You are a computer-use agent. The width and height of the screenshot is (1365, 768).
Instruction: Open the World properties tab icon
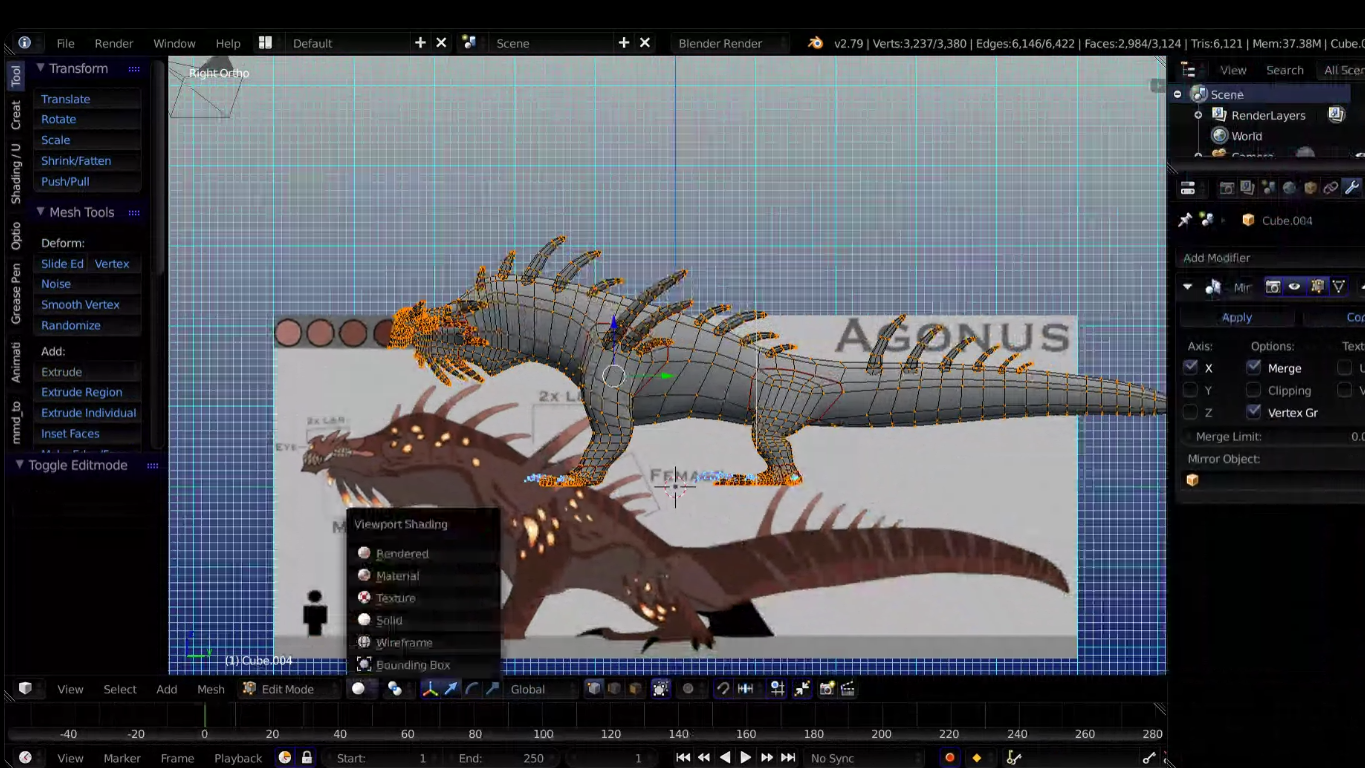point(1289,188)
